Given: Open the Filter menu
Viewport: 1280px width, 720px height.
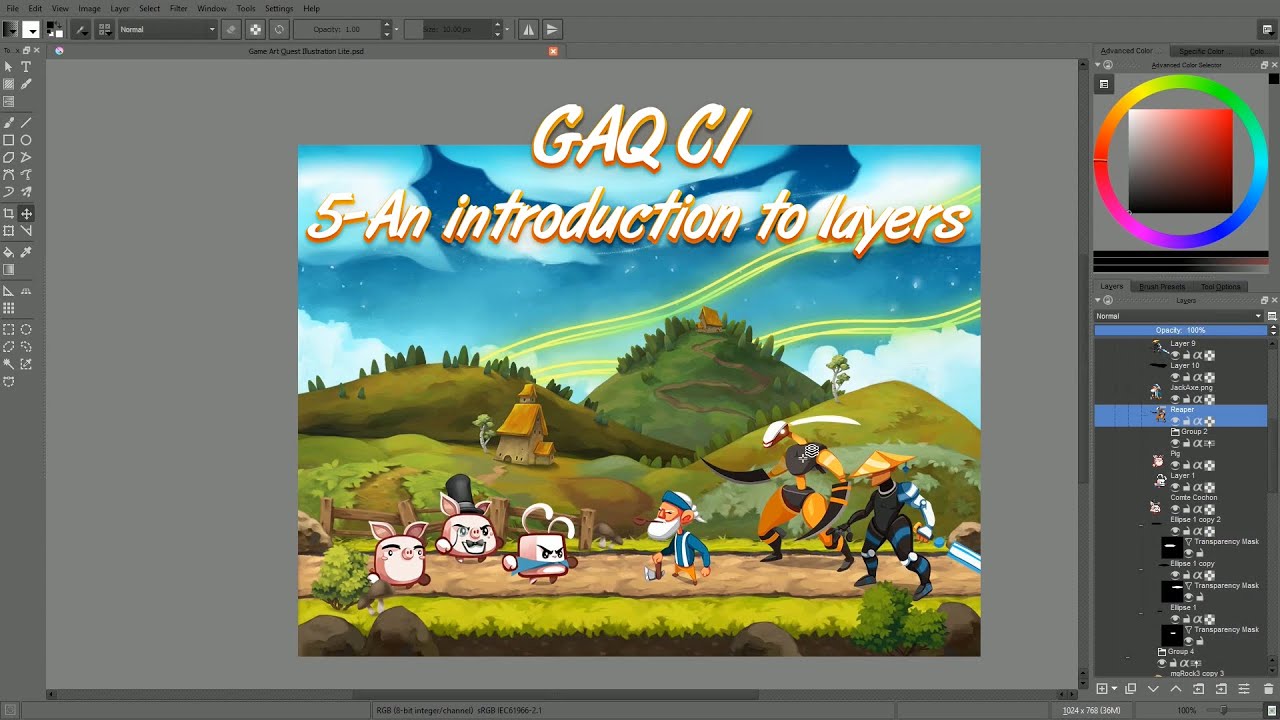Looking at the screenshot, I should pyautogui.click(x=178, y=8).
